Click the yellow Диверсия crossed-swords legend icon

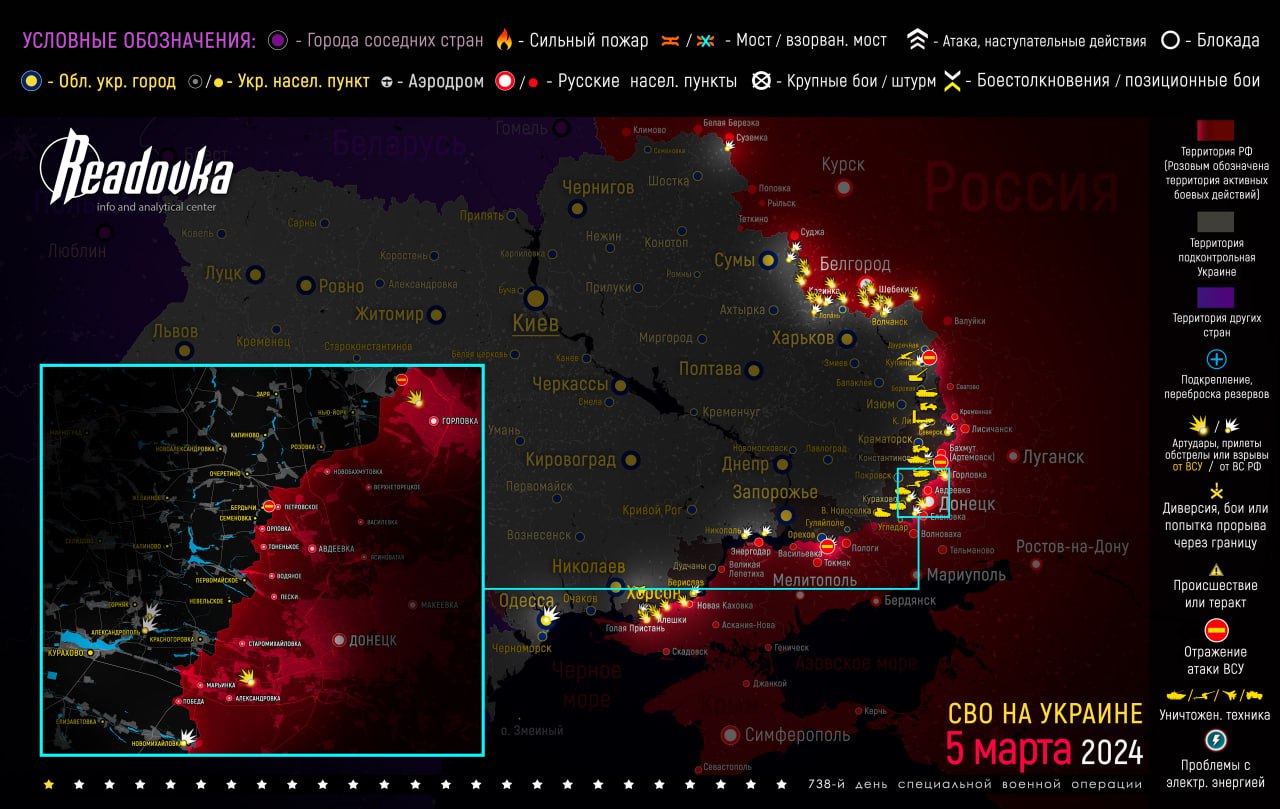point(1216,491)
